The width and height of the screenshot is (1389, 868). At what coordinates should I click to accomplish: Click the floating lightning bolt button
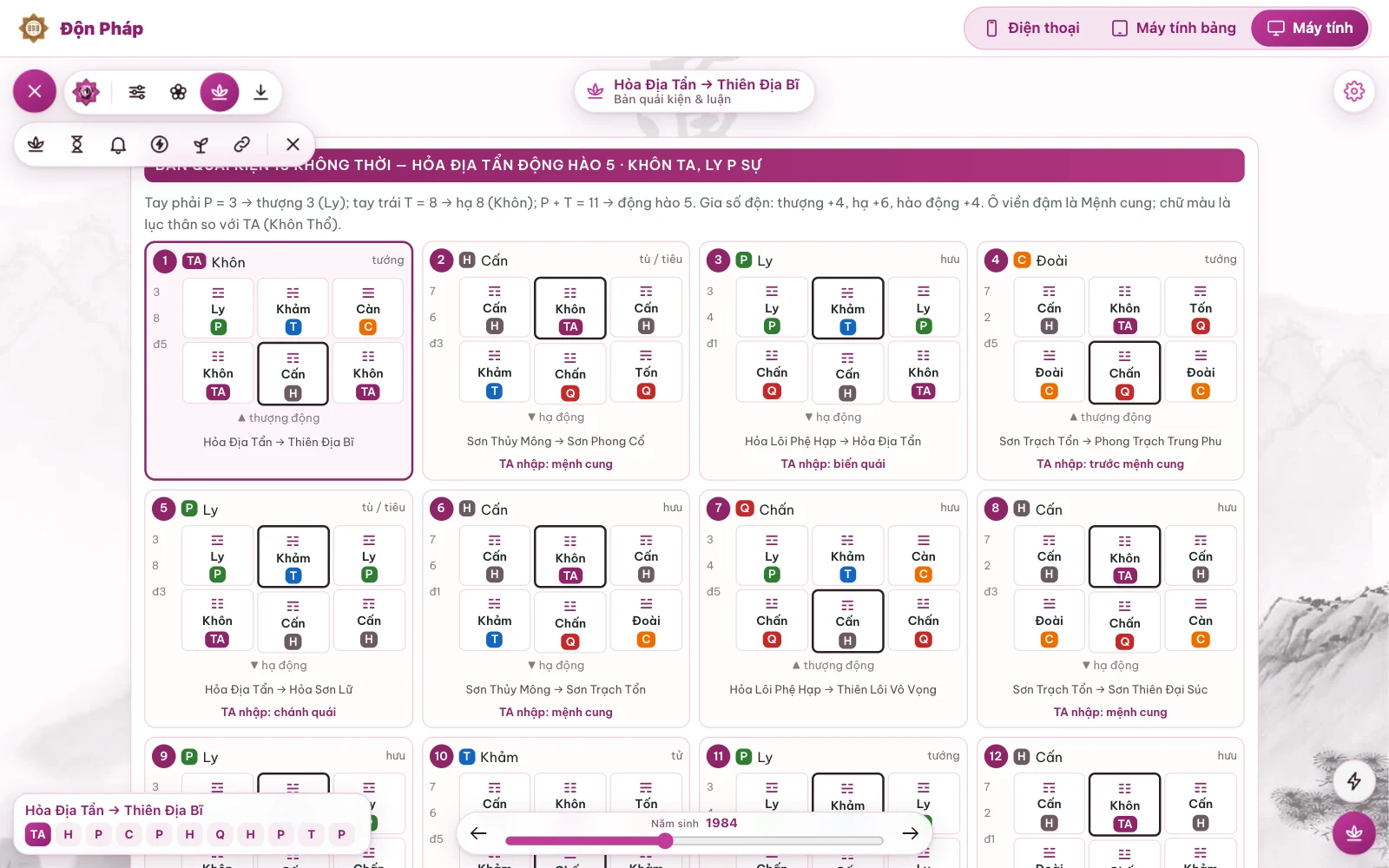click(1354, 781)
